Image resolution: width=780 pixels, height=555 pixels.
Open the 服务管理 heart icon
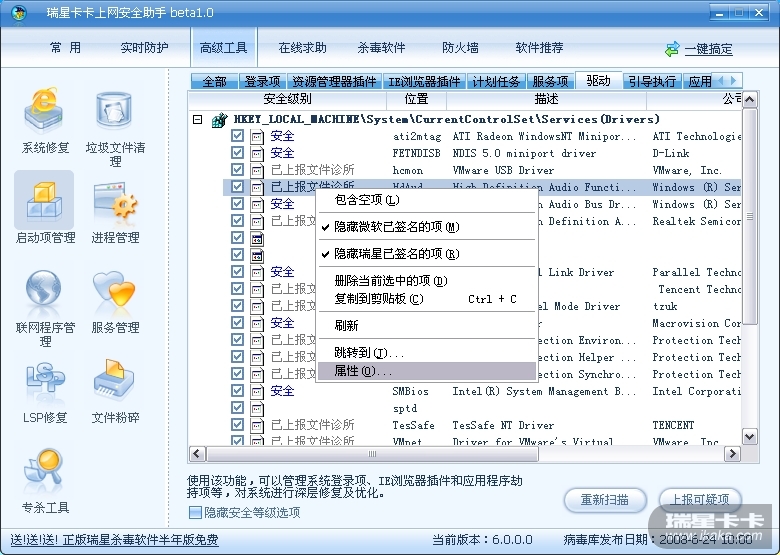click(114, 290)
